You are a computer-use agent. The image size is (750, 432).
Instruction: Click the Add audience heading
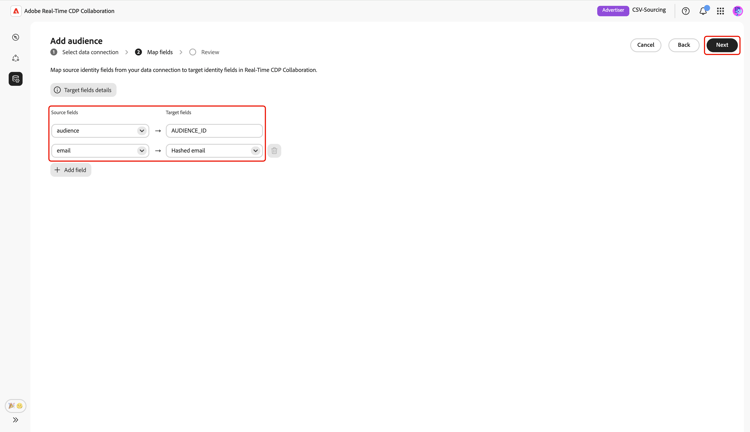point(77,41)
